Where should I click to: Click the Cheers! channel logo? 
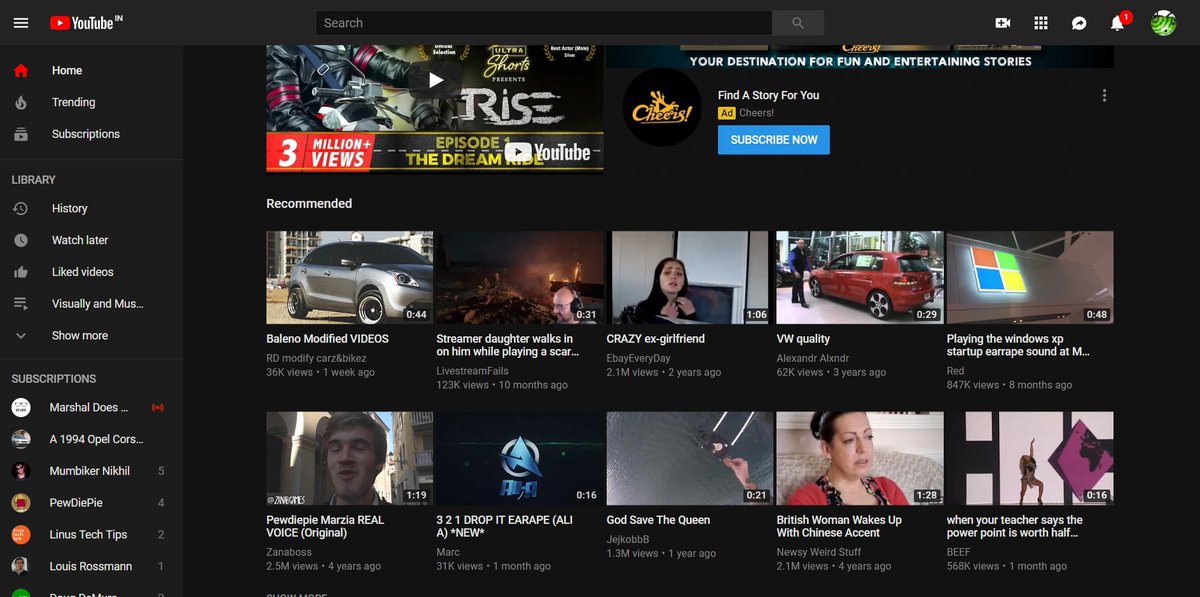click(x=662, y=107)
